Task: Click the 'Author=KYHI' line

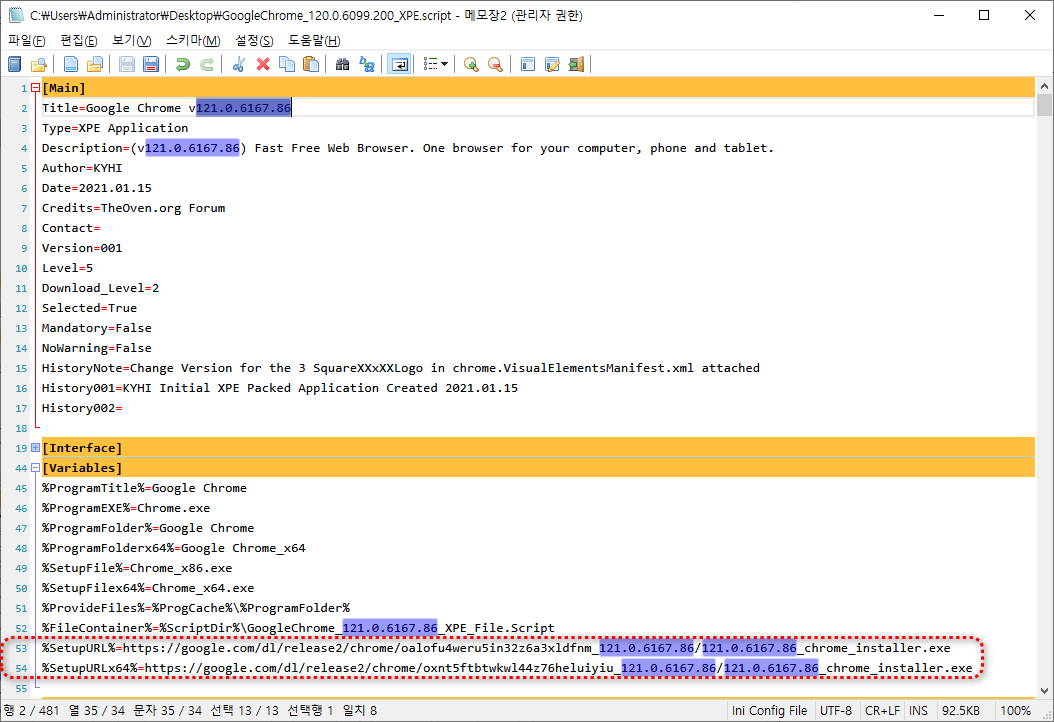Action: coord(82,168)
